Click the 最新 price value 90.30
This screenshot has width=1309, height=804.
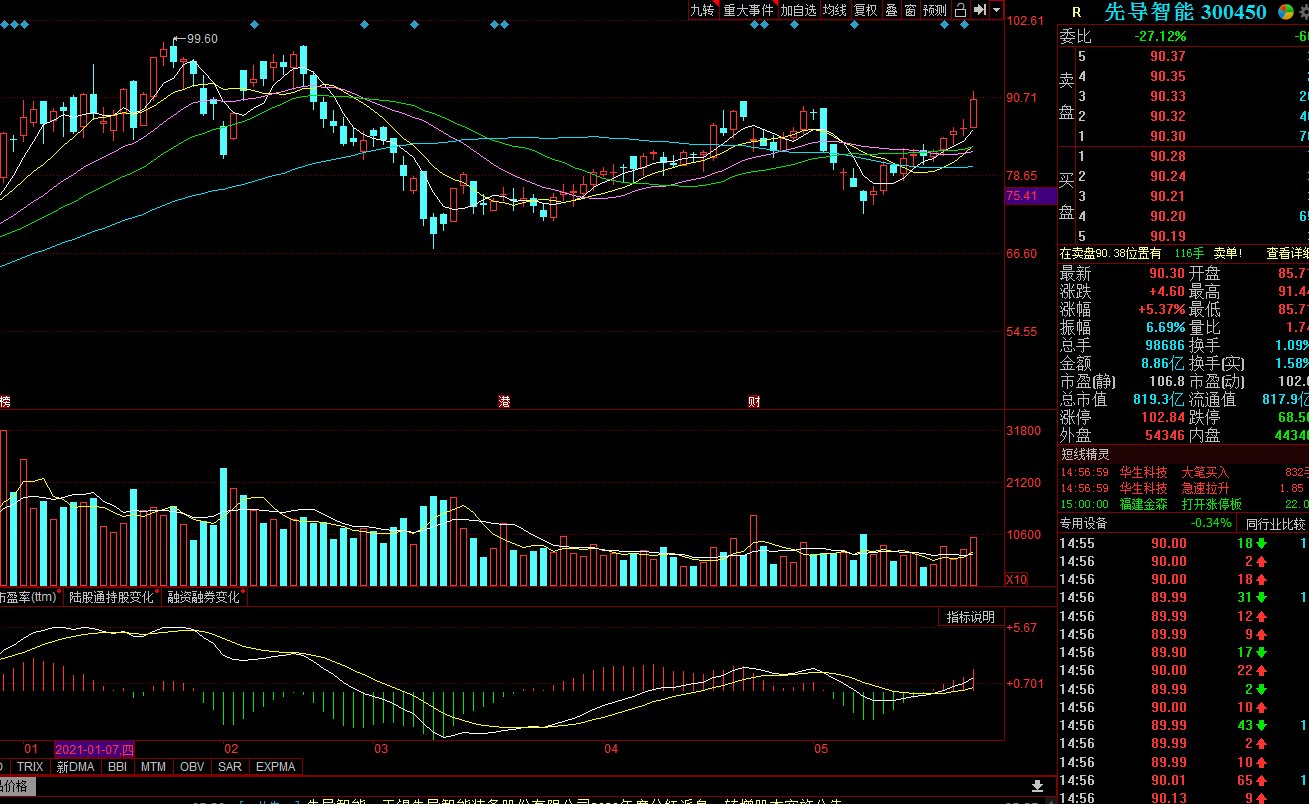click(1166, 274)
